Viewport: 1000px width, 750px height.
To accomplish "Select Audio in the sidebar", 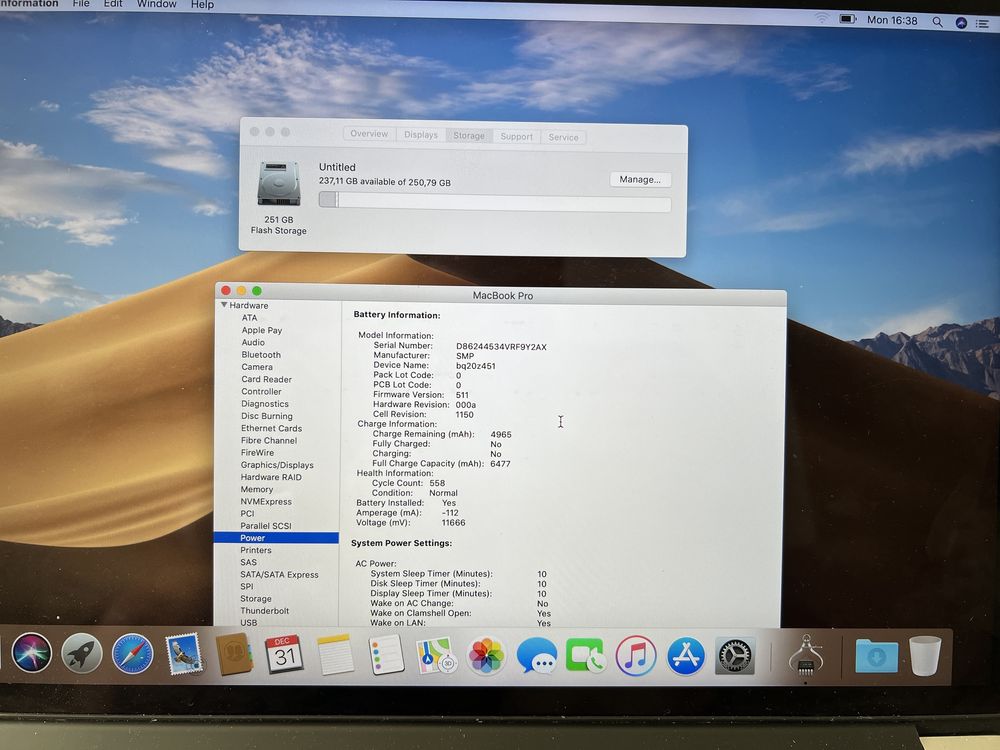I will pyautogui.click(x=253, y=342).
